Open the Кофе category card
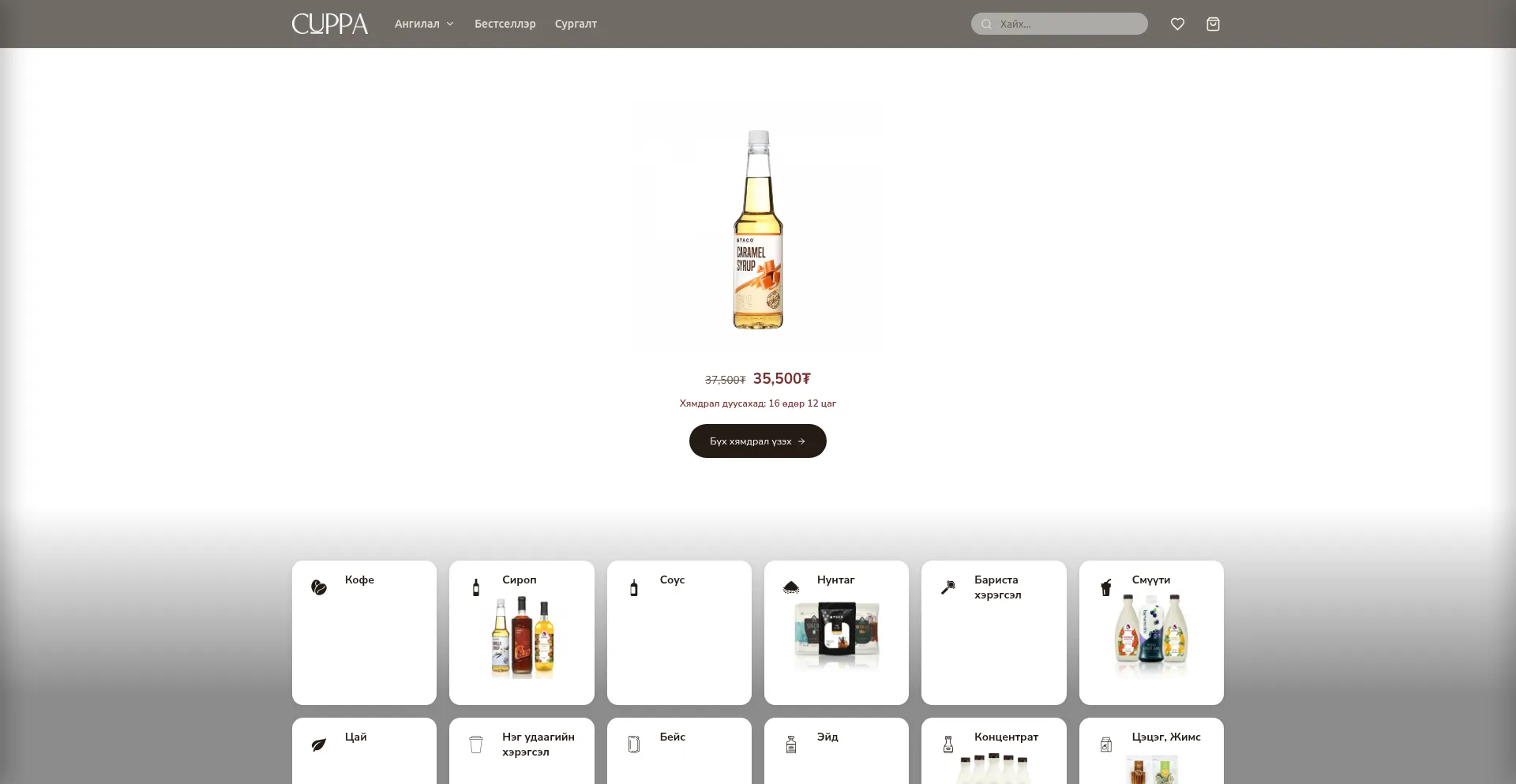Screen dimensions: 1516x784 (364, 632)
